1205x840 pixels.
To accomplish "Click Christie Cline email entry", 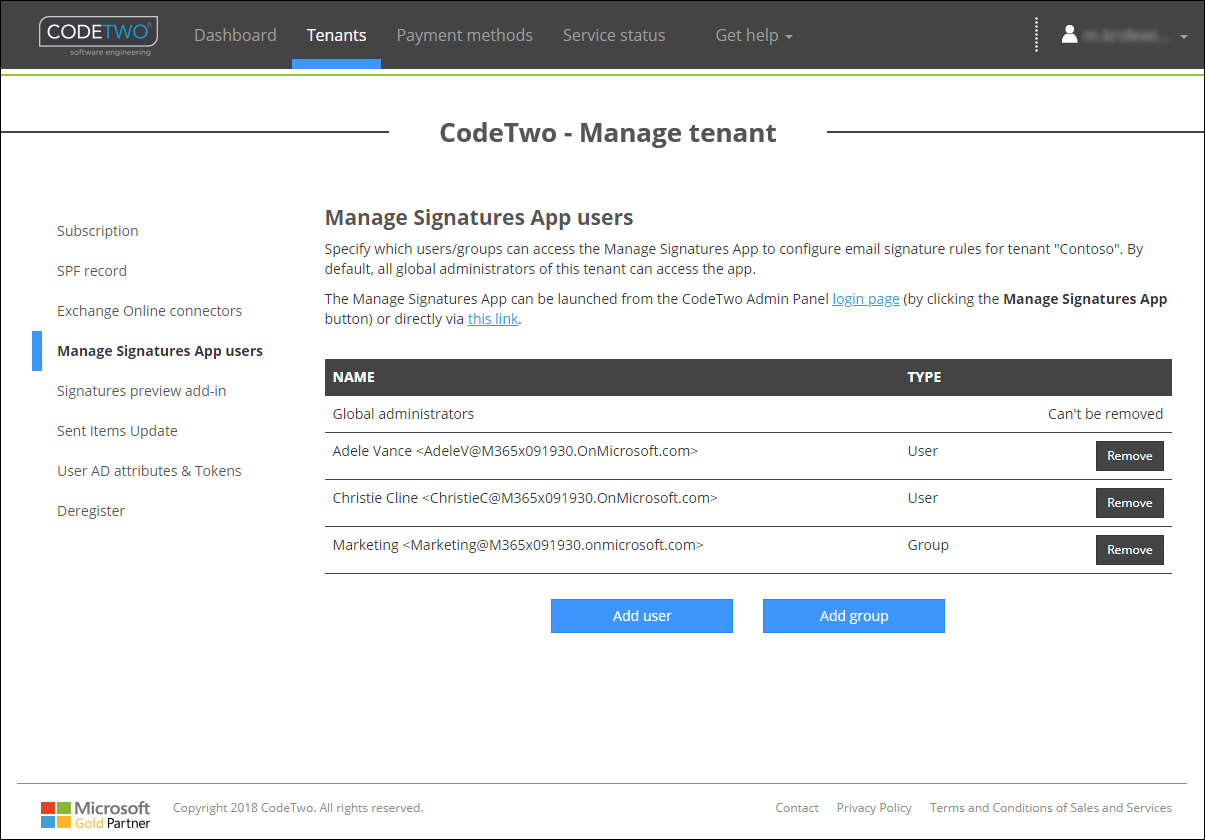I will coord(525,498).
